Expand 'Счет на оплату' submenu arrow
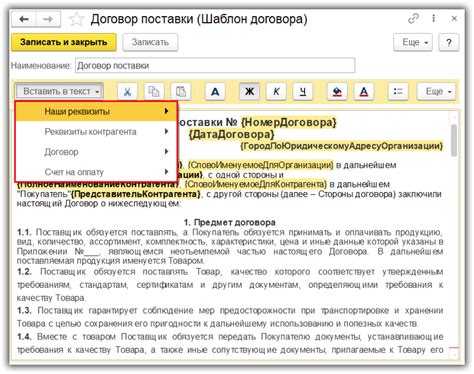Image resolution: width=474 pixels, height=374 pixels. 166,172
